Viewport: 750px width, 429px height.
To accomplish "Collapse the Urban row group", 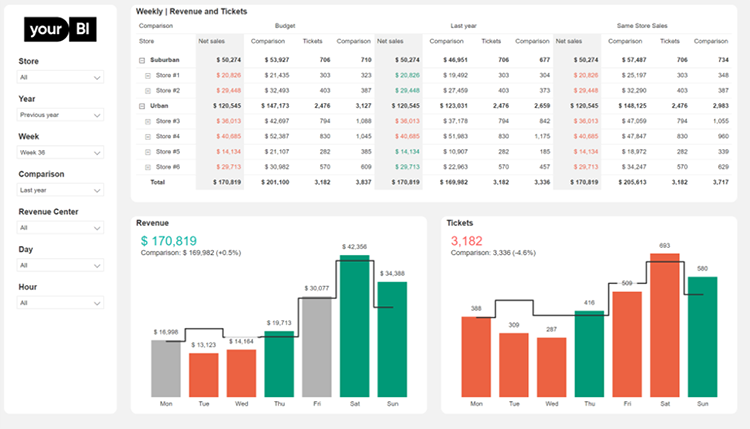I will [142, 105].
